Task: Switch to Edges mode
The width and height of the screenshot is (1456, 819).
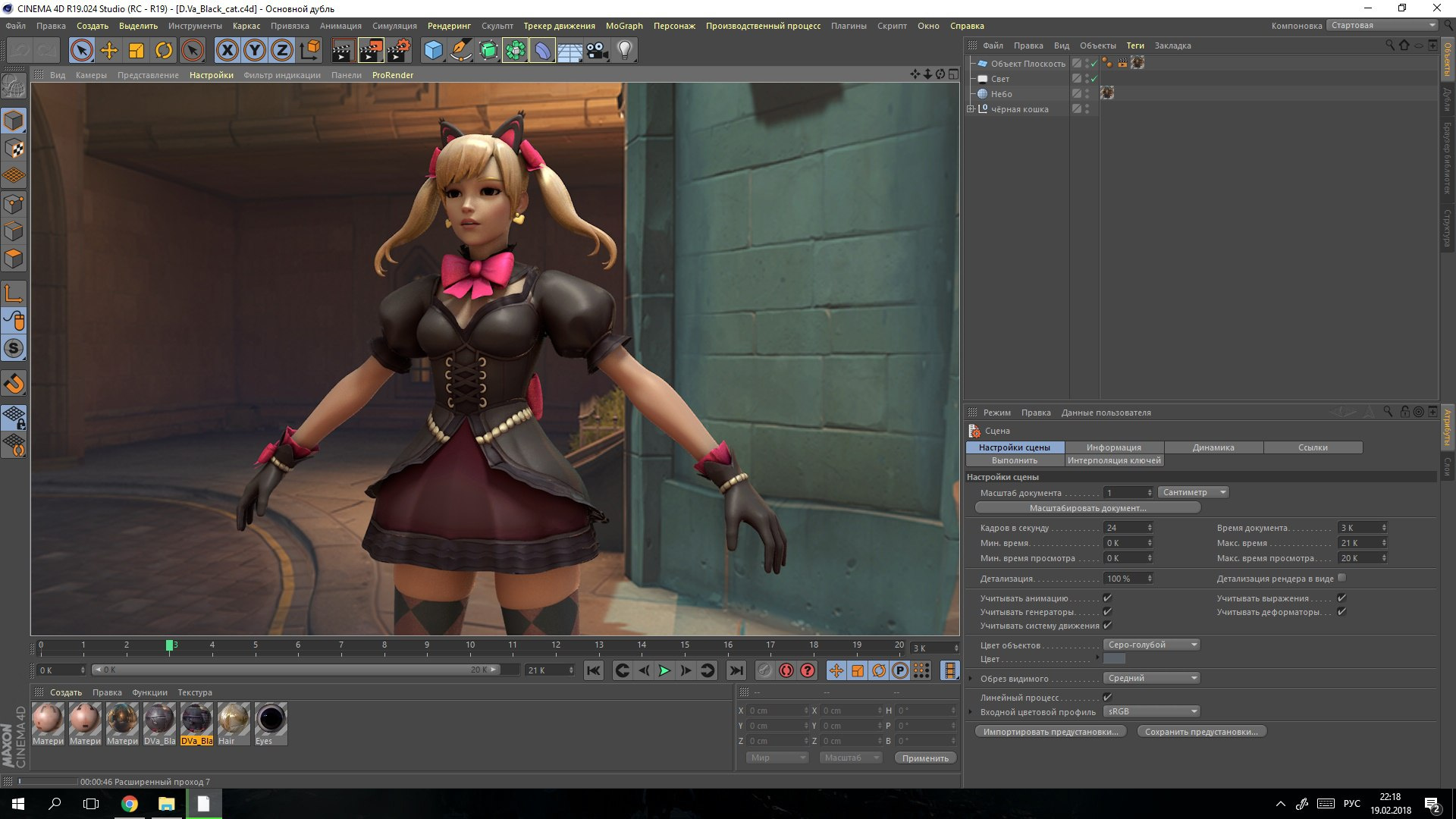Action: [x=14, y=231]
